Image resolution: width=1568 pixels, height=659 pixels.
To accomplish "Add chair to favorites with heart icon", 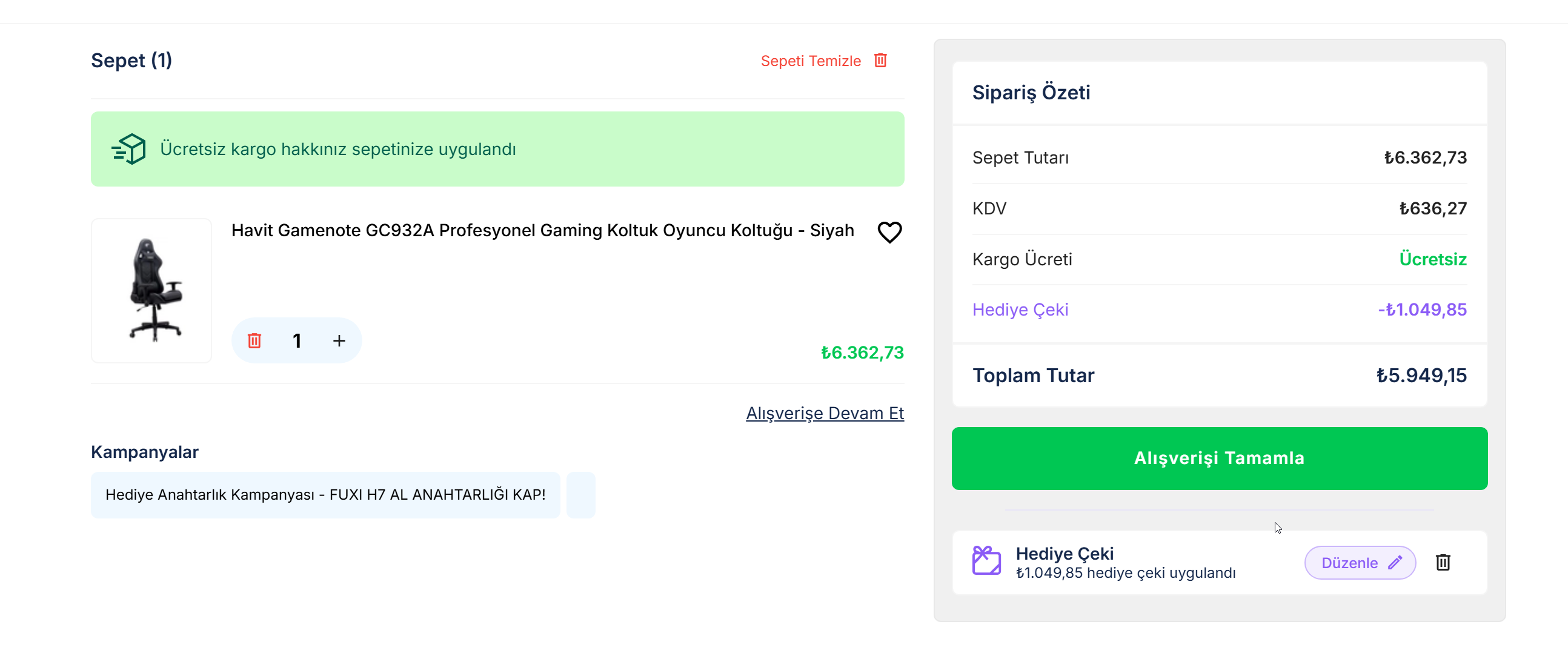I will coord(889,232).
